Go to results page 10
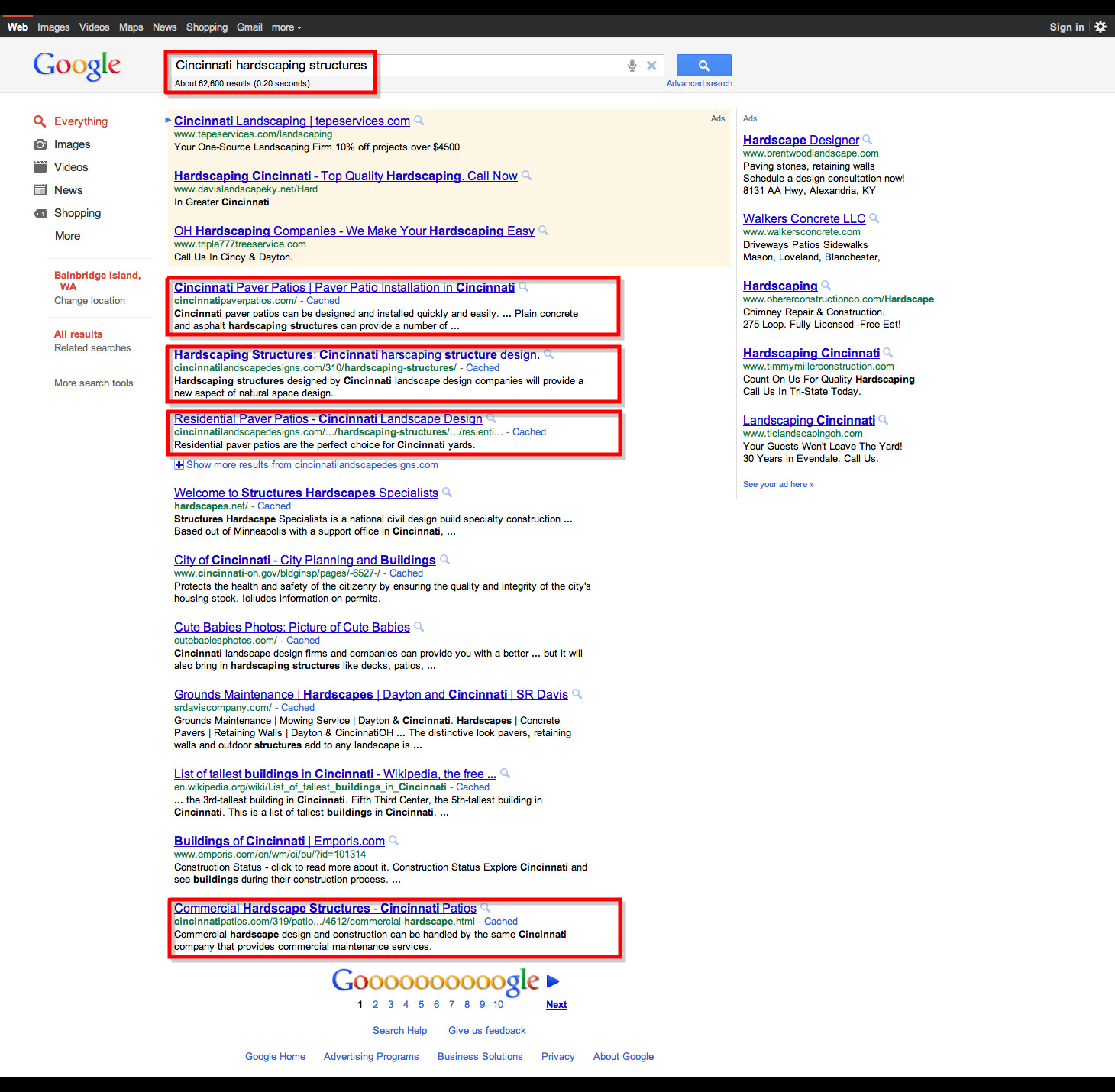This screenshot has width=1115, height=1092. 498,1005
